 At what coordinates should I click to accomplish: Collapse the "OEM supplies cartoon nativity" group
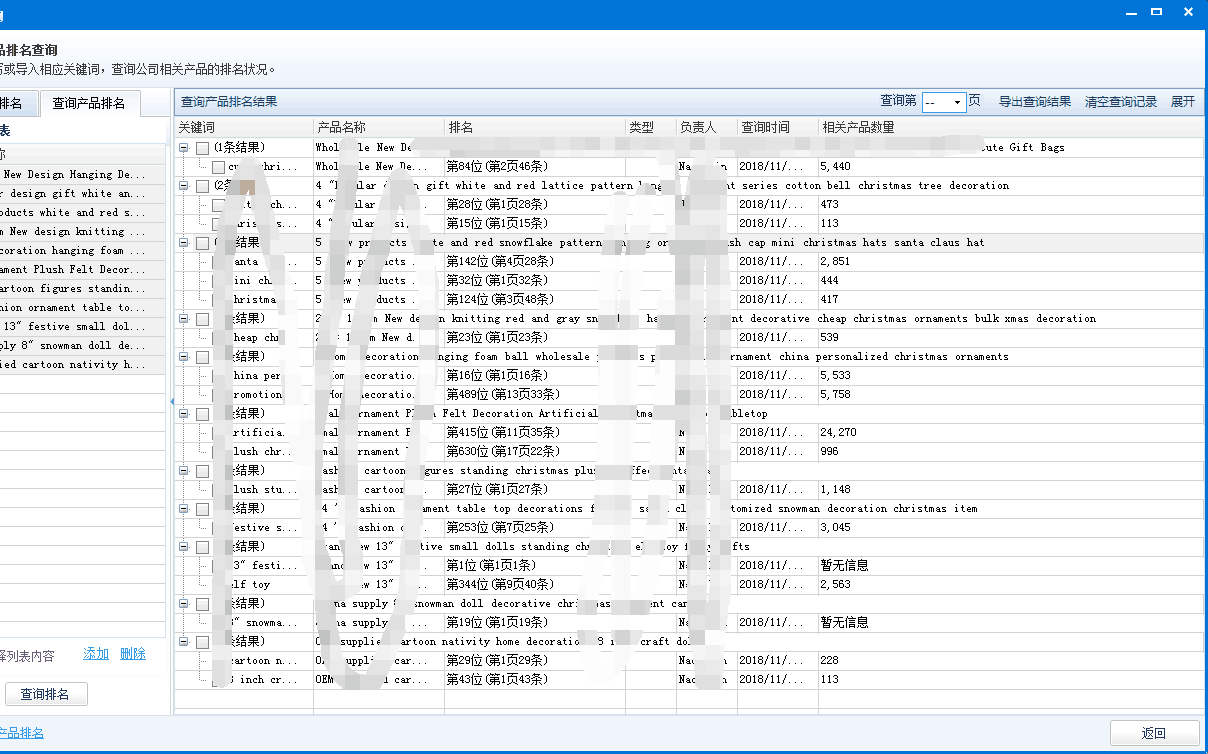point(184,642)
